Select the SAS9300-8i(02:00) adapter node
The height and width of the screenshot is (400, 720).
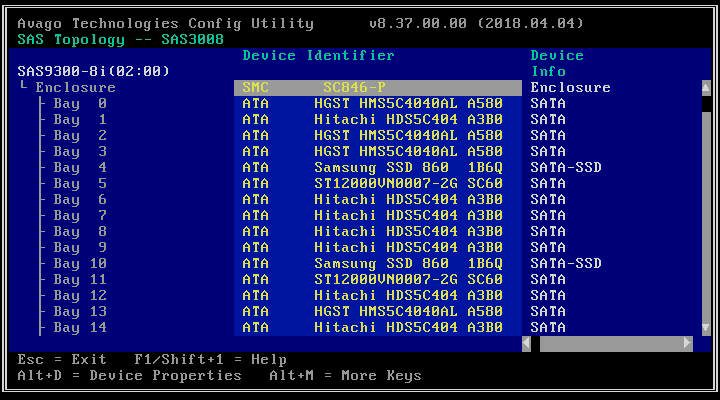93,72
